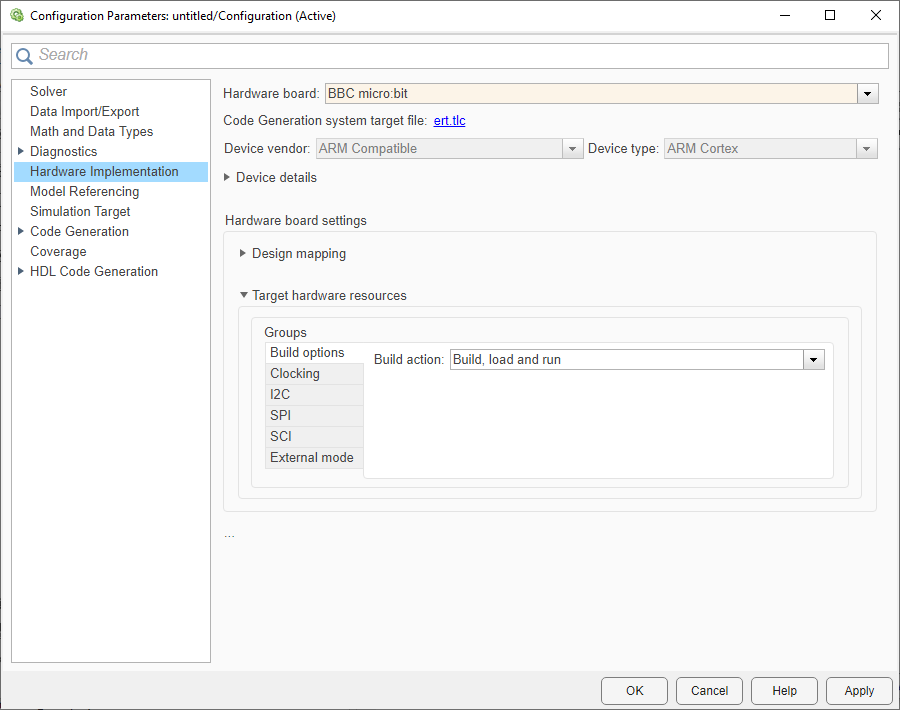The width and height of the screenshot is (900, 713).
Task: Focus the Search input field
Action: pyautogui.click(x=460, y=56)
